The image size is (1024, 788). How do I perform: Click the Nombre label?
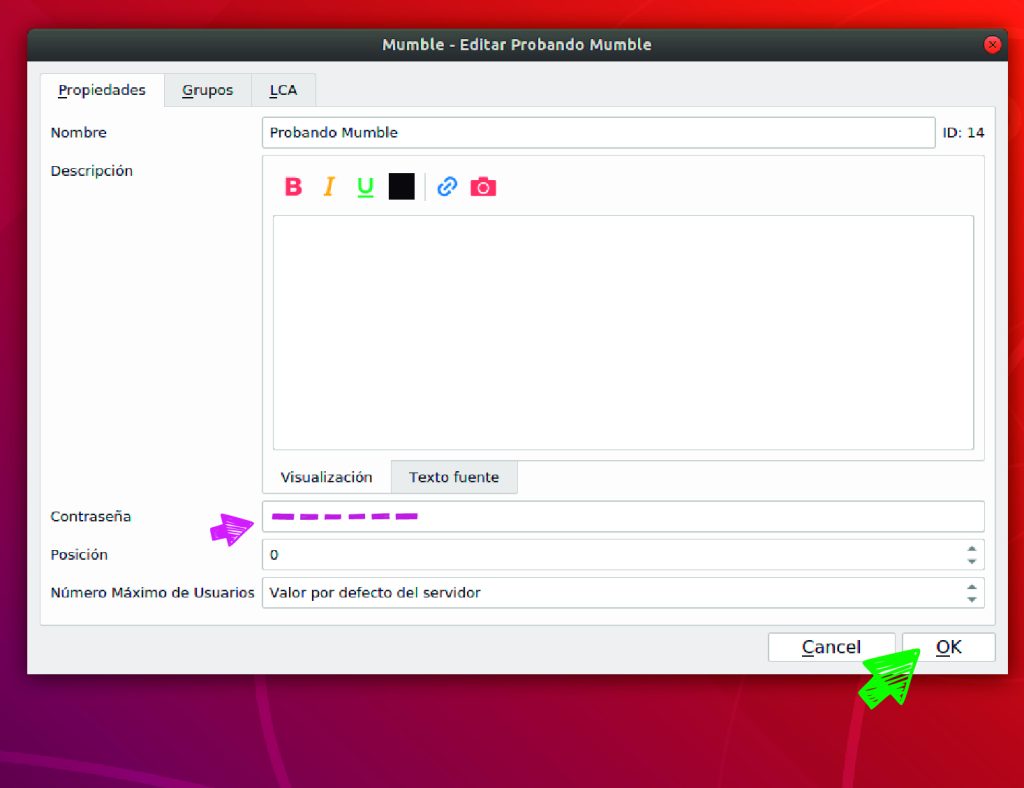(78, 133)
